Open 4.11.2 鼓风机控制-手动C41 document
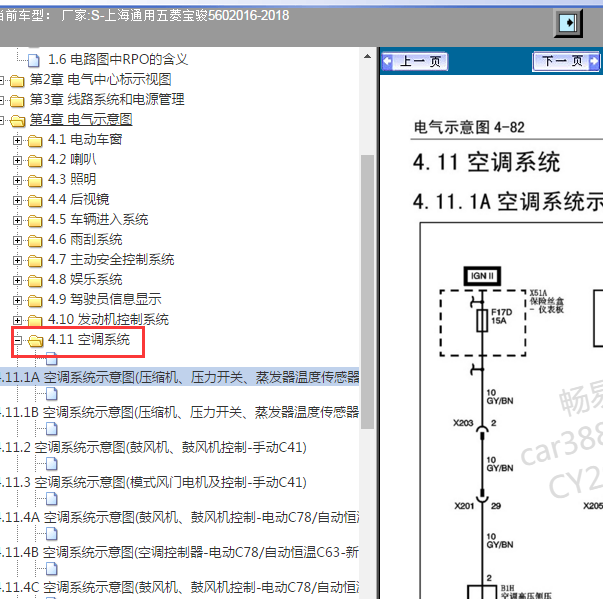Image resolution: width=603 pixels, height=599 pixels. pos(153,447)
